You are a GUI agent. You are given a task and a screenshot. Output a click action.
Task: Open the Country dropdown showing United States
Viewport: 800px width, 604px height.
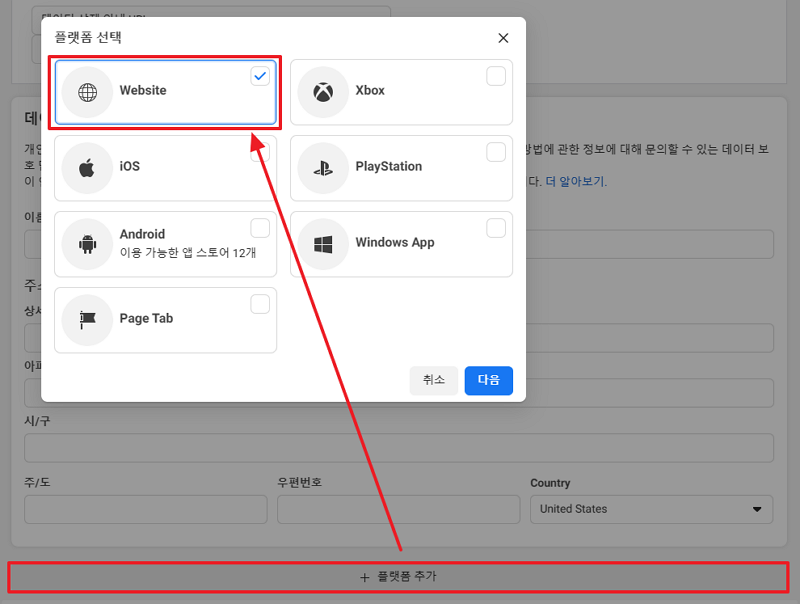pyautogui.click(x=652, y=509)
